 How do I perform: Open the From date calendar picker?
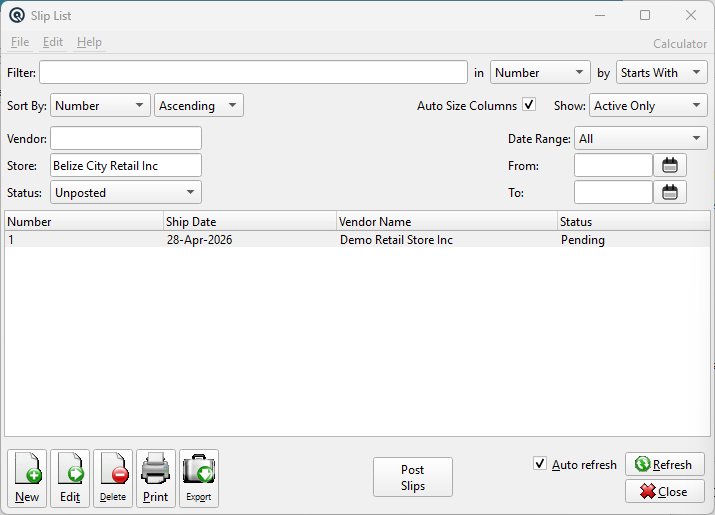point(669,166)
